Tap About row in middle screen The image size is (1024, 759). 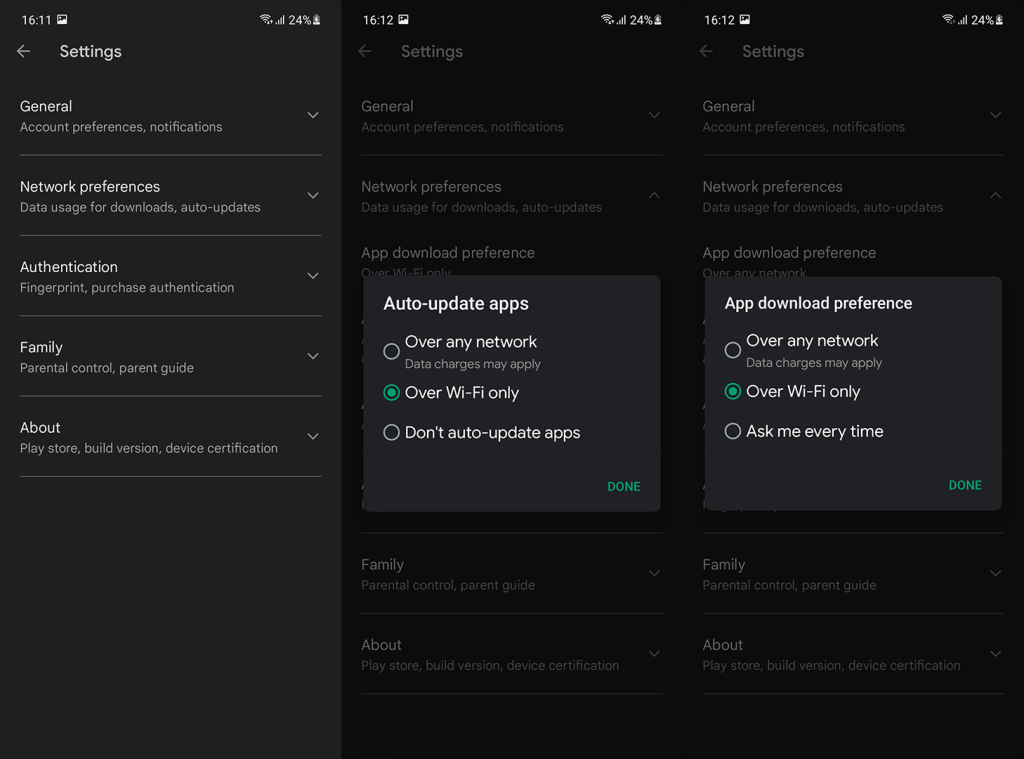pyautogui.click(x=512, y=655)
